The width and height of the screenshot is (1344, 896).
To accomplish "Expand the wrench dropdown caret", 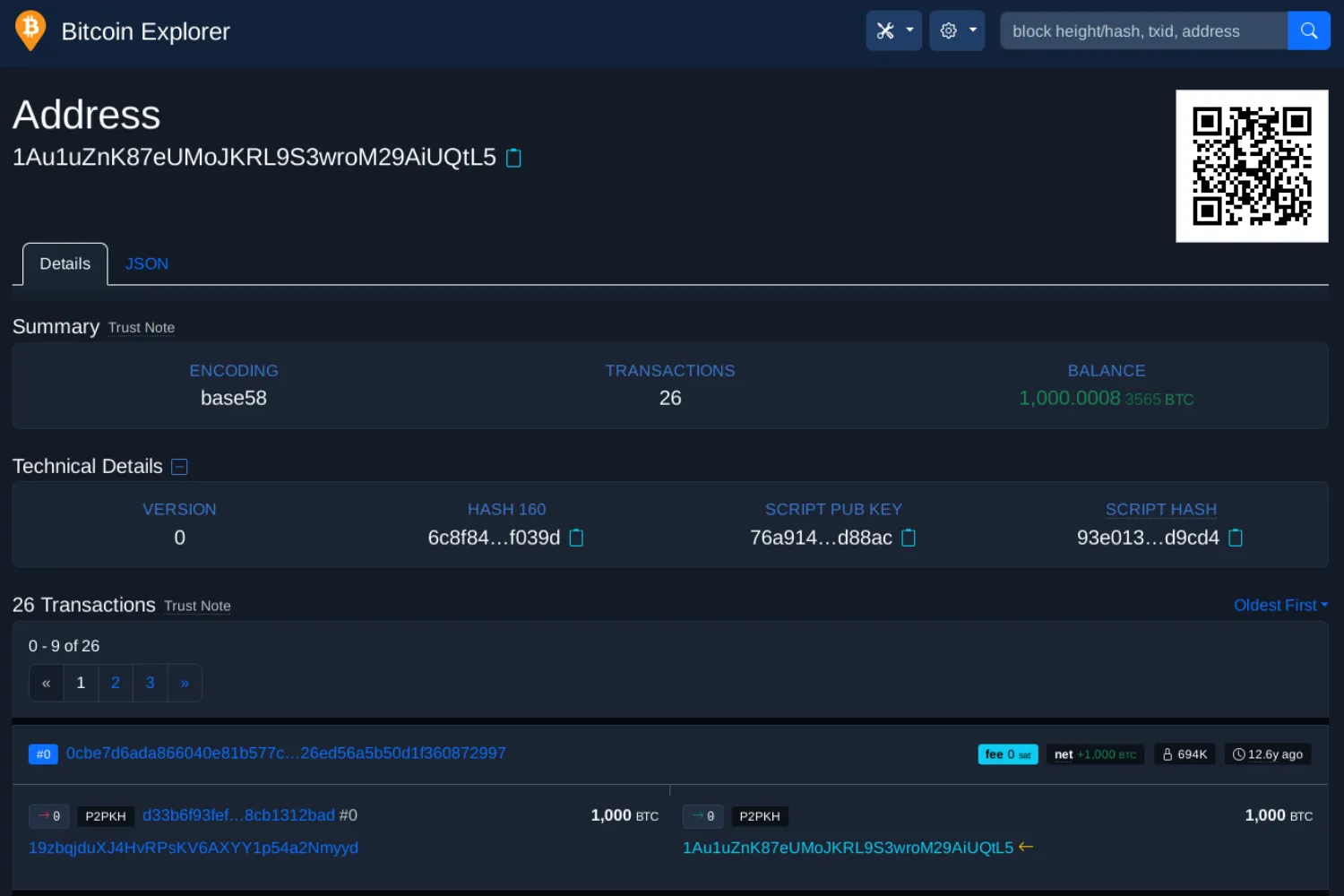I will [x=909, y=30].
